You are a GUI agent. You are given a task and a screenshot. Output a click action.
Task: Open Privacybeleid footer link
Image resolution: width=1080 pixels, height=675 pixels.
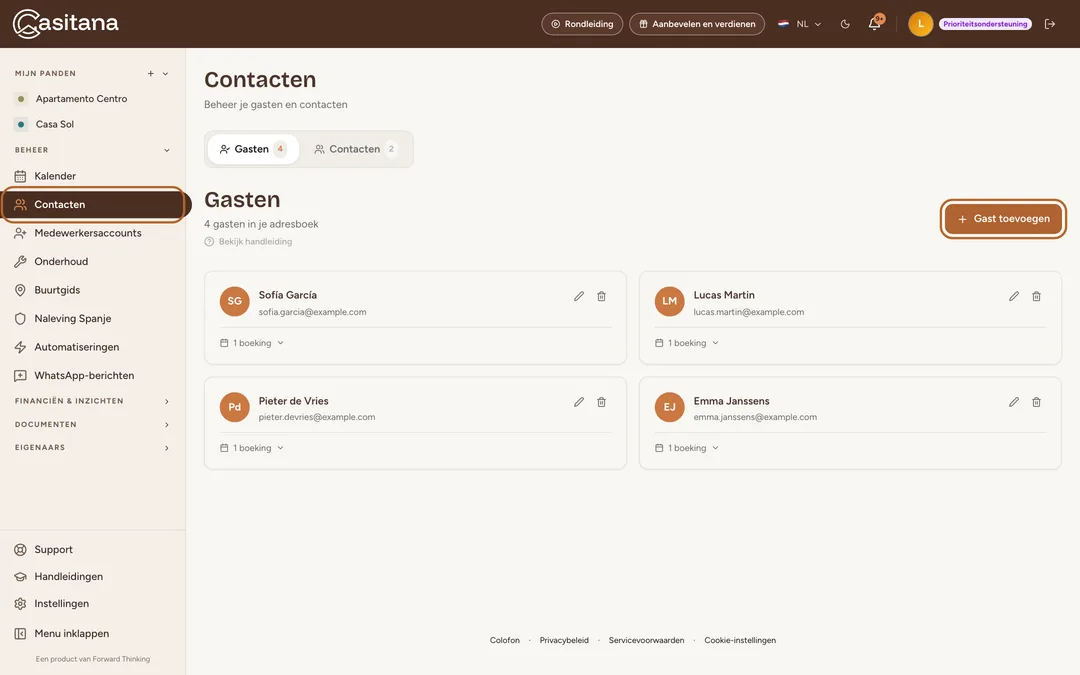point(564,641)
